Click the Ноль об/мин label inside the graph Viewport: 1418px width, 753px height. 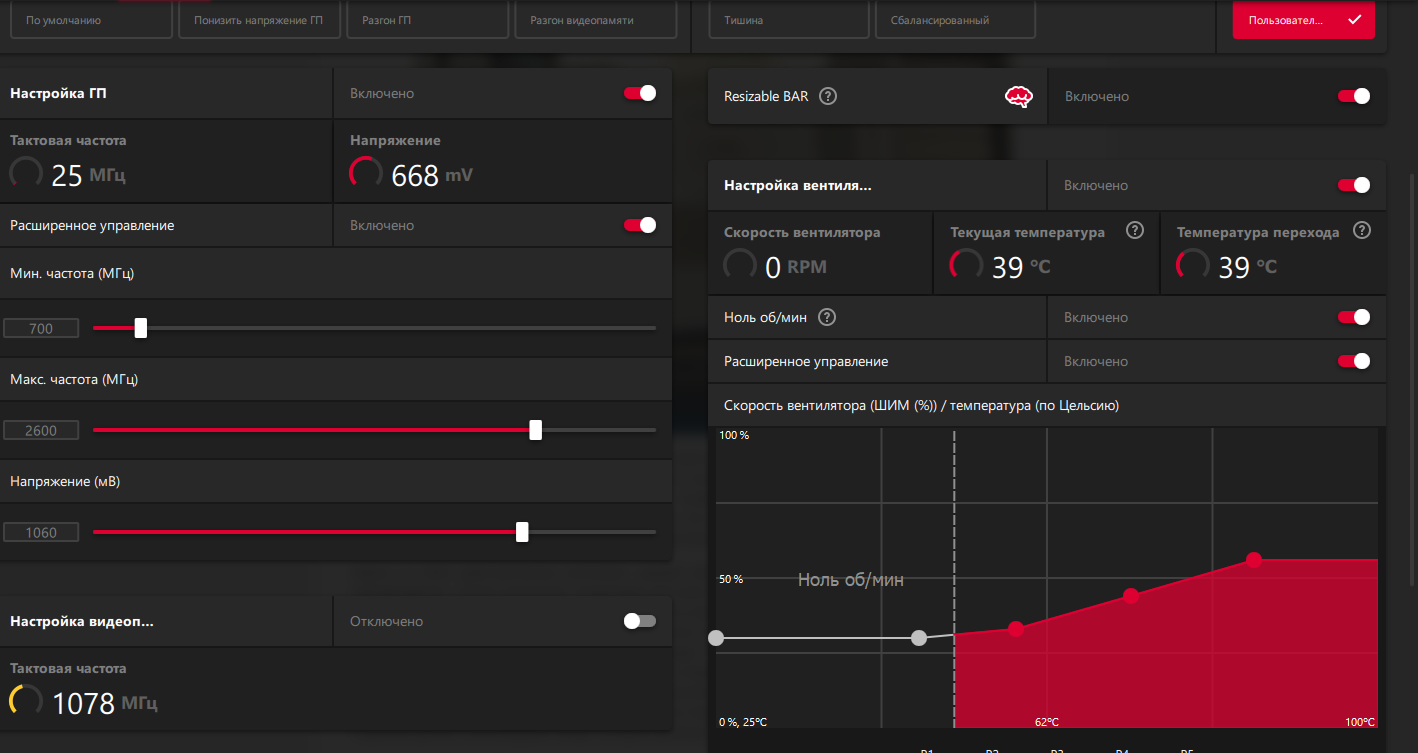coord(851,579)
